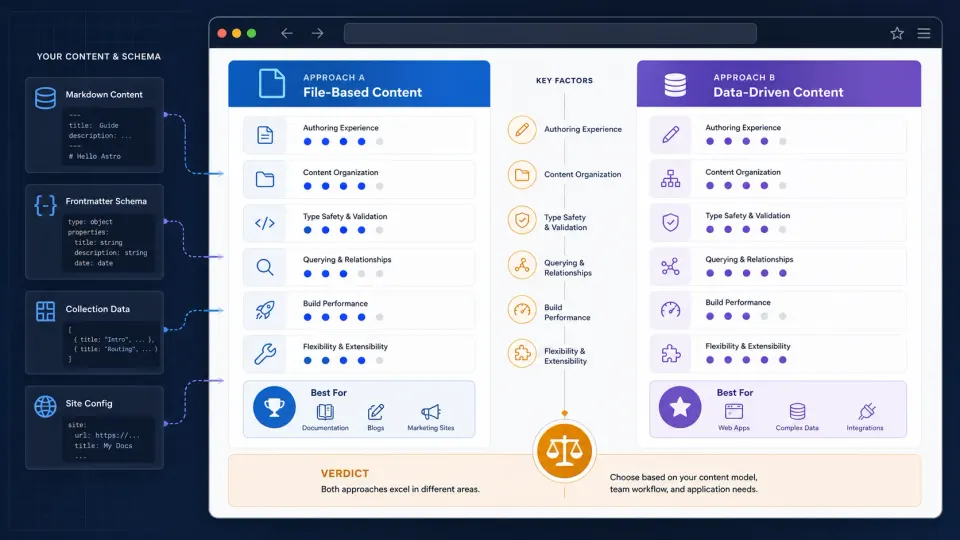Click the File-Based Content file icon in header
960x540 pixels.
tap(272, 83)
